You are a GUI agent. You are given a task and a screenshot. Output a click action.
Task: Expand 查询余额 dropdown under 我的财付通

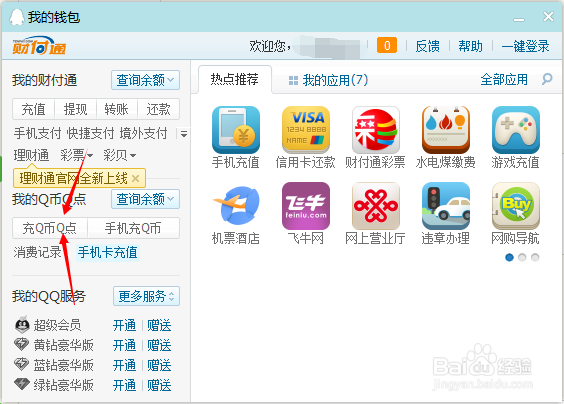(145, 80)
